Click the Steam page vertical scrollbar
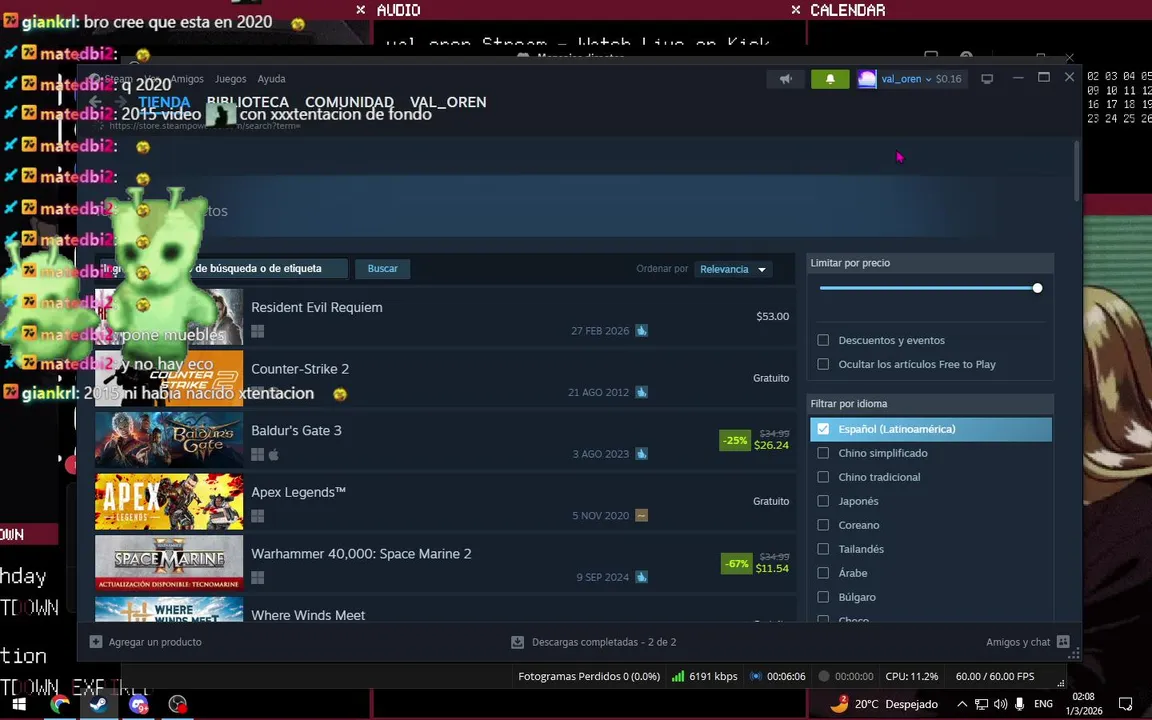 [x=1077, y=171]
